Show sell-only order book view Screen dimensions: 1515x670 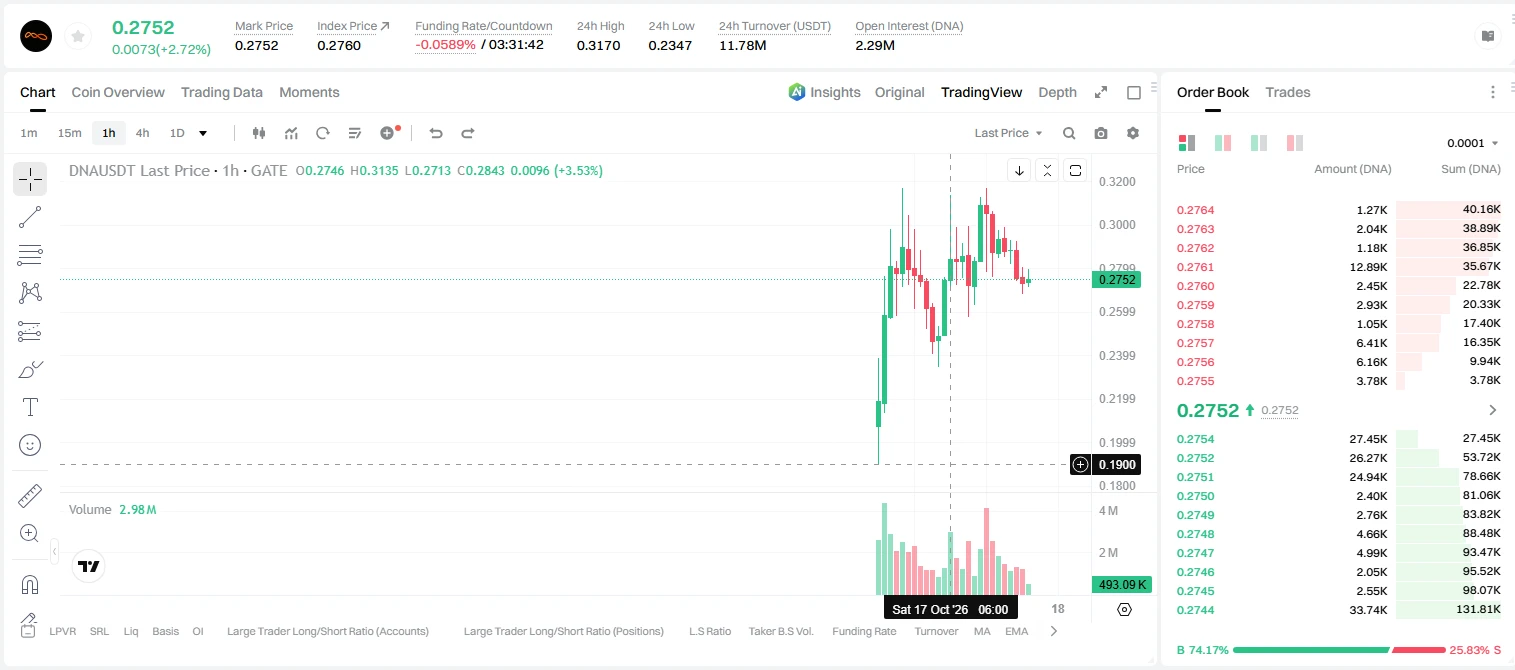[1295, 143]
